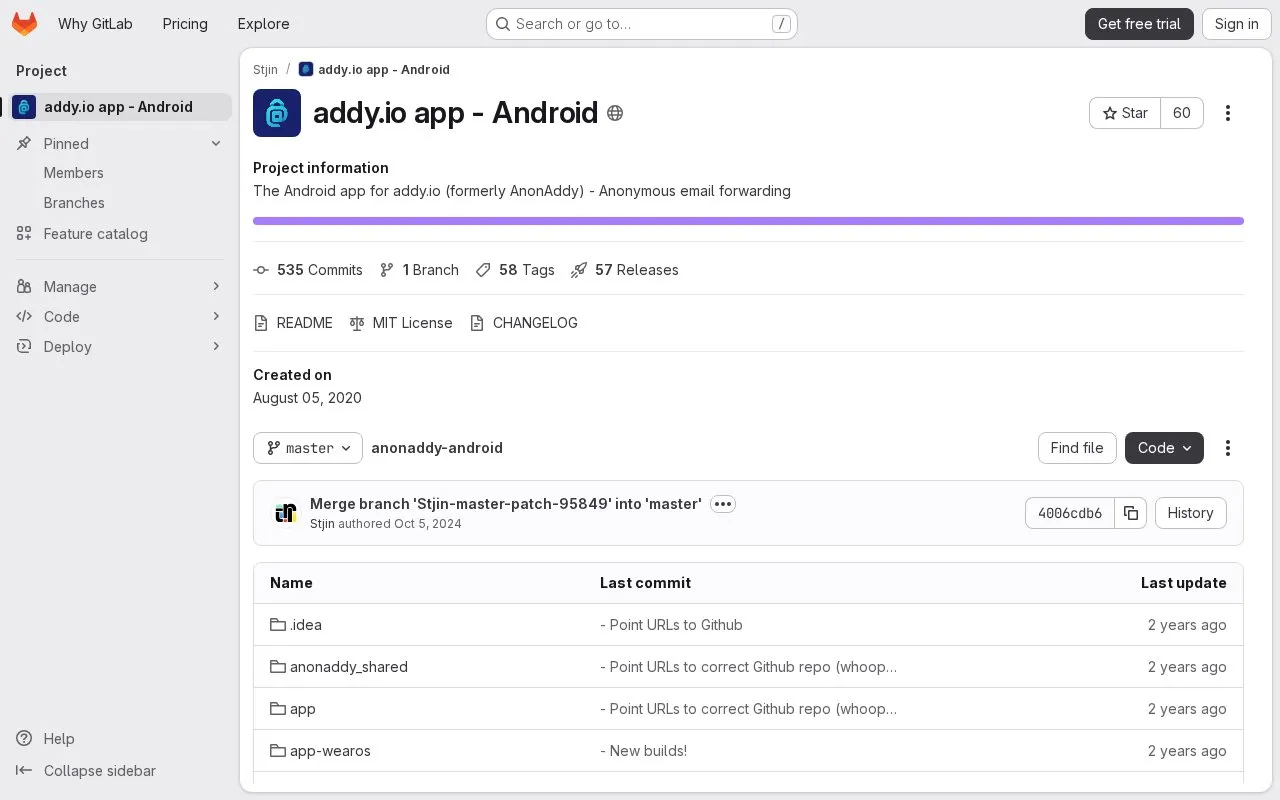Screen dimensions: 1280x800
Task: Click the Sign in button
Action: (x=1236, y=24)
